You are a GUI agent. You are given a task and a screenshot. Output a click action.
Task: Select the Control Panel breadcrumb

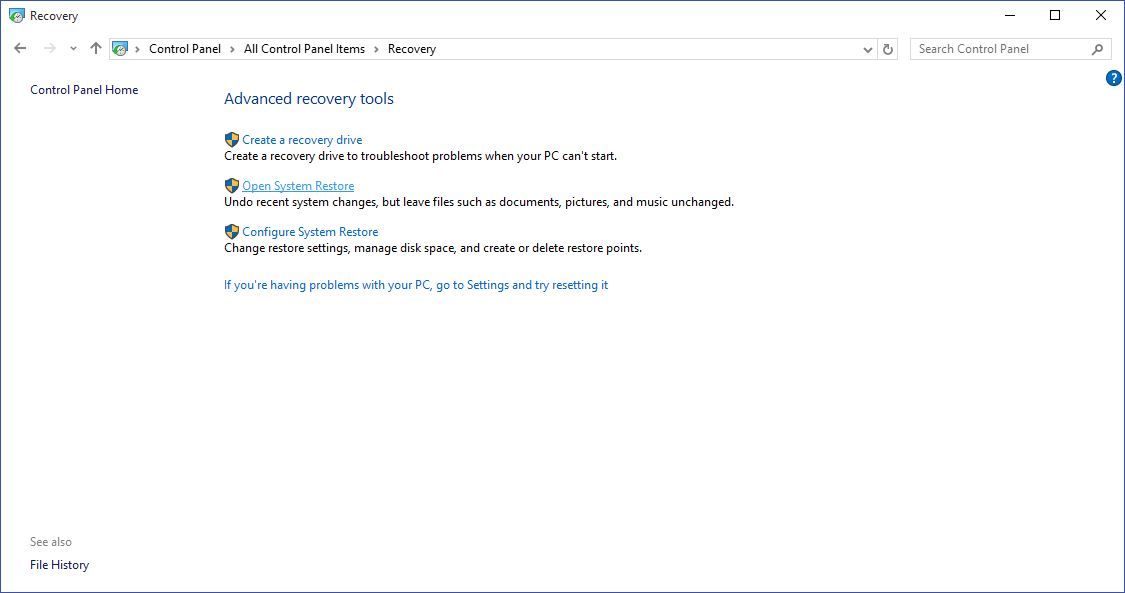(x=185, y=48)
